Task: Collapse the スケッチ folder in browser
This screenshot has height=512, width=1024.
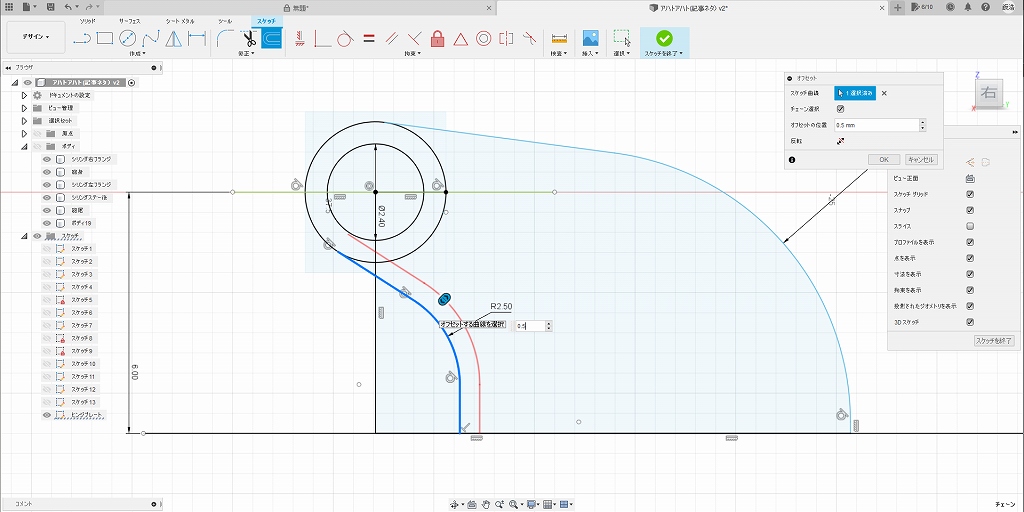Action: [24, 236]
